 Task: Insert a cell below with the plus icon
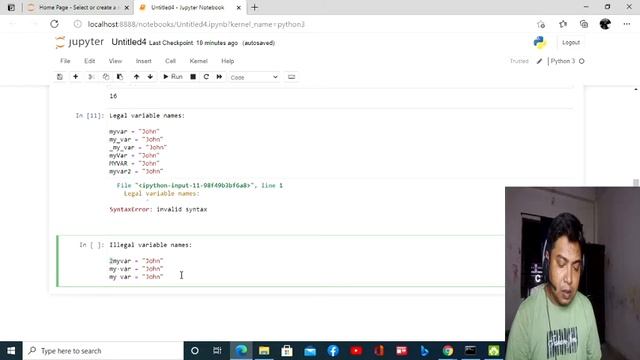coord(76,77)
